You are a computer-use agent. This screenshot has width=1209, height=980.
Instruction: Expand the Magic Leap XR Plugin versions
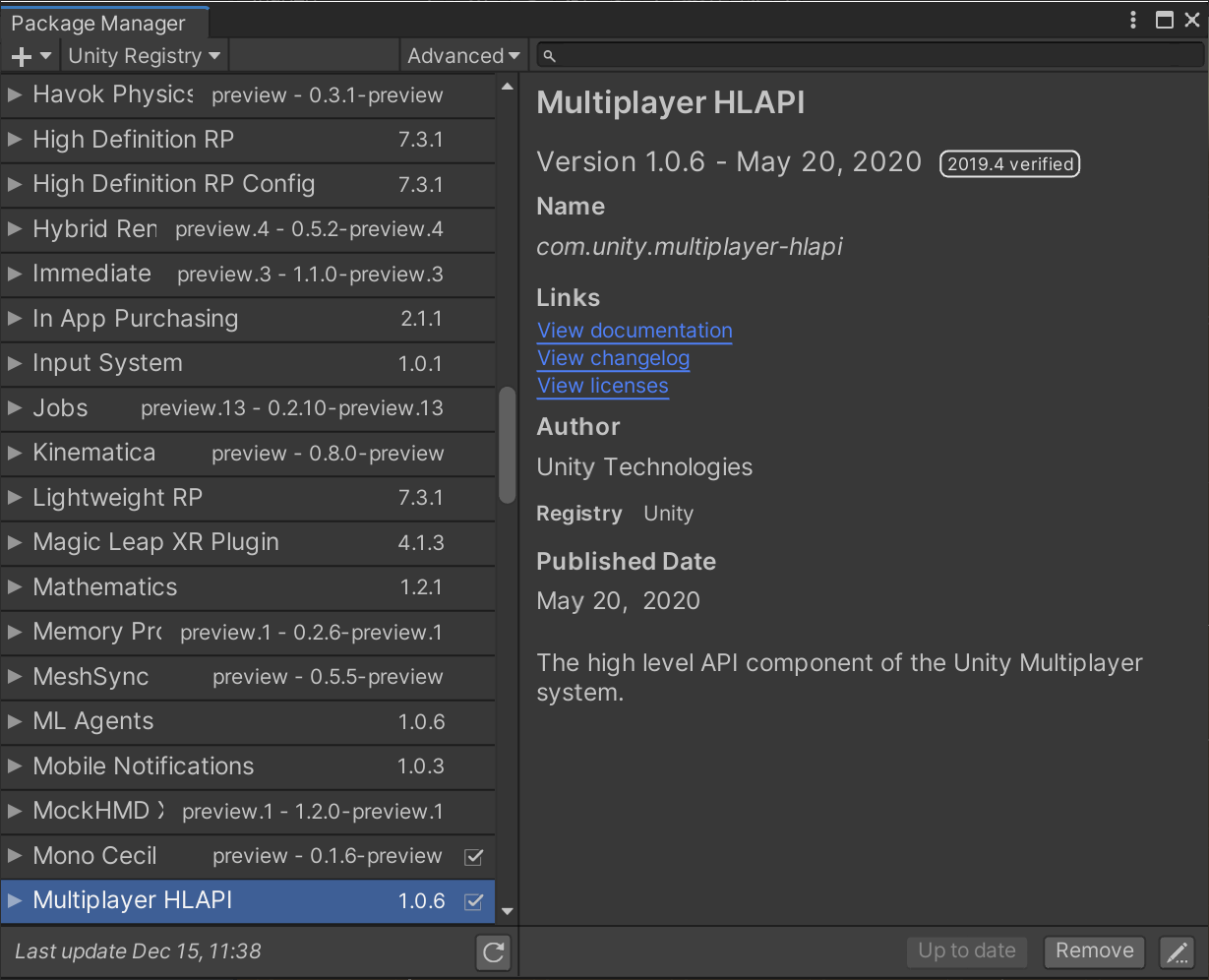point(15,542)
